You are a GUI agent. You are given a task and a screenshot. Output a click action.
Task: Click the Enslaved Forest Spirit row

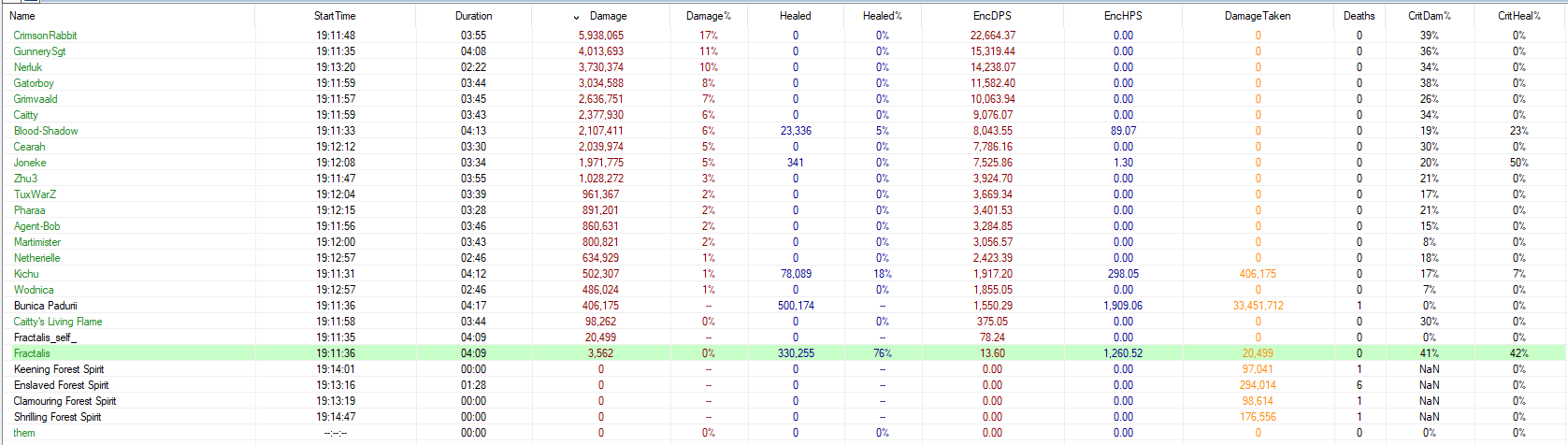tap(61, 385)
